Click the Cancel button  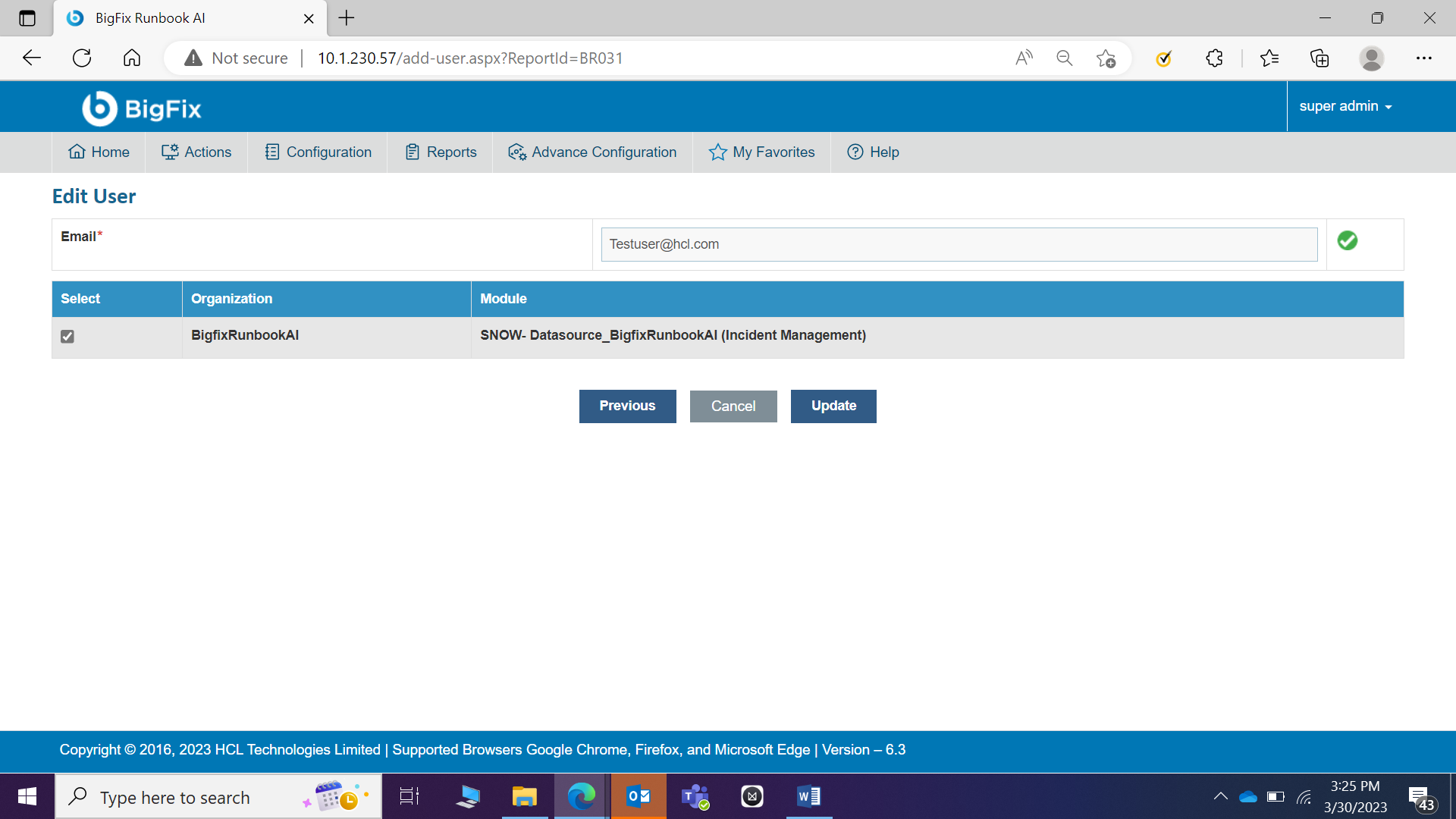733,406
